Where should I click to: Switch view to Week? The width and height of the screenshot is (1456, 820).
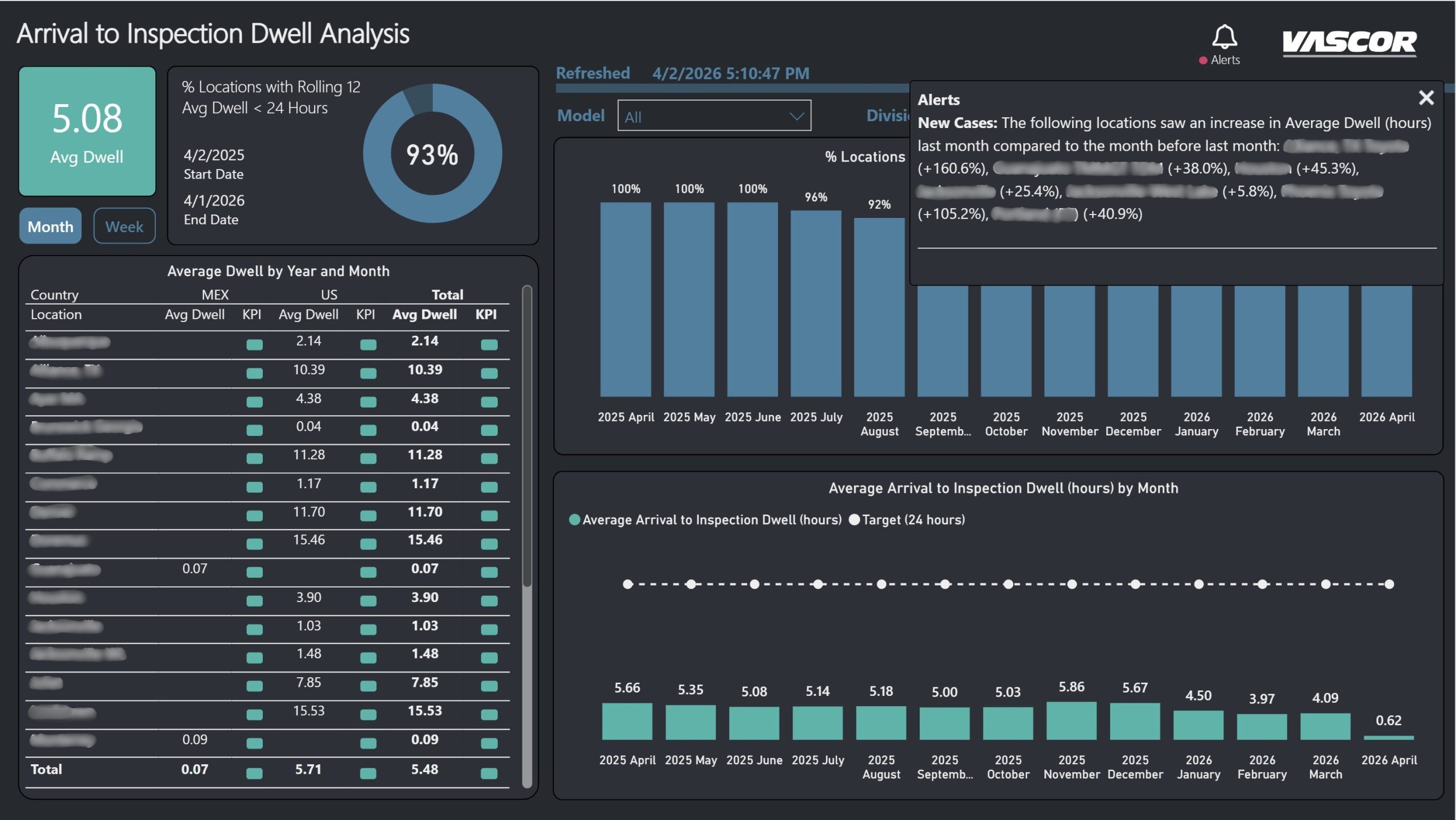click(x=124, y=226)
